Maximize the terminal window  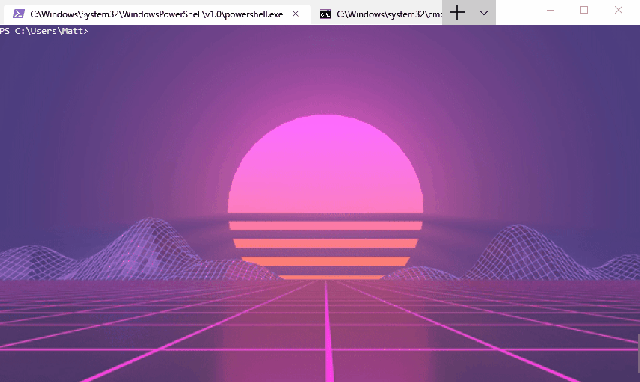click(584, 10)
